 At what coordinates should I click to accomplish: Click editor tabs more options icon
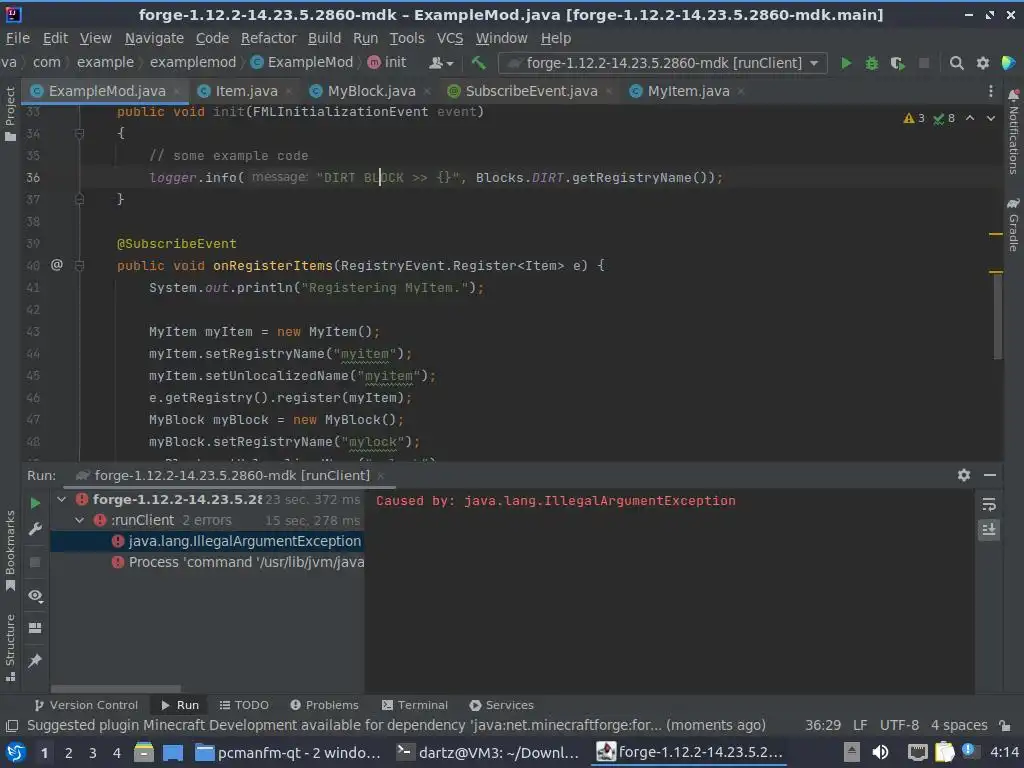(x=991, y=91)
